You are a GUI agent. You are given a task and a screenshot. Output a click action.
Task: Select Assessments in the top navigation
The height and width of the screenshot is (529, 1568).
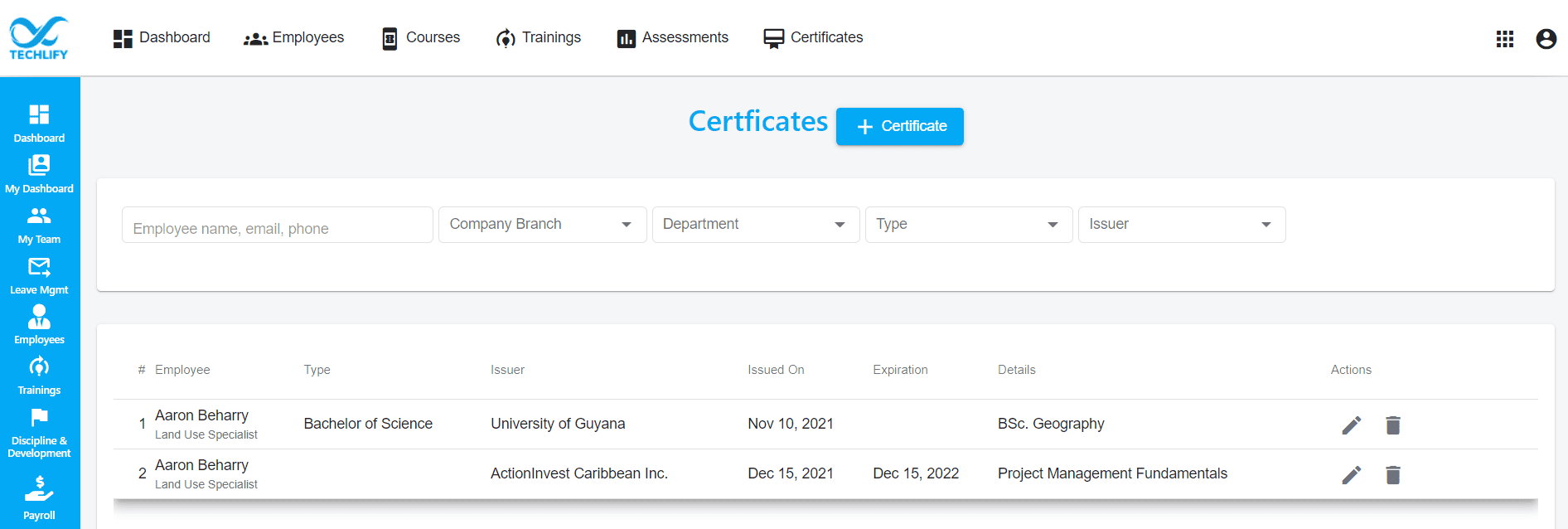672,38
